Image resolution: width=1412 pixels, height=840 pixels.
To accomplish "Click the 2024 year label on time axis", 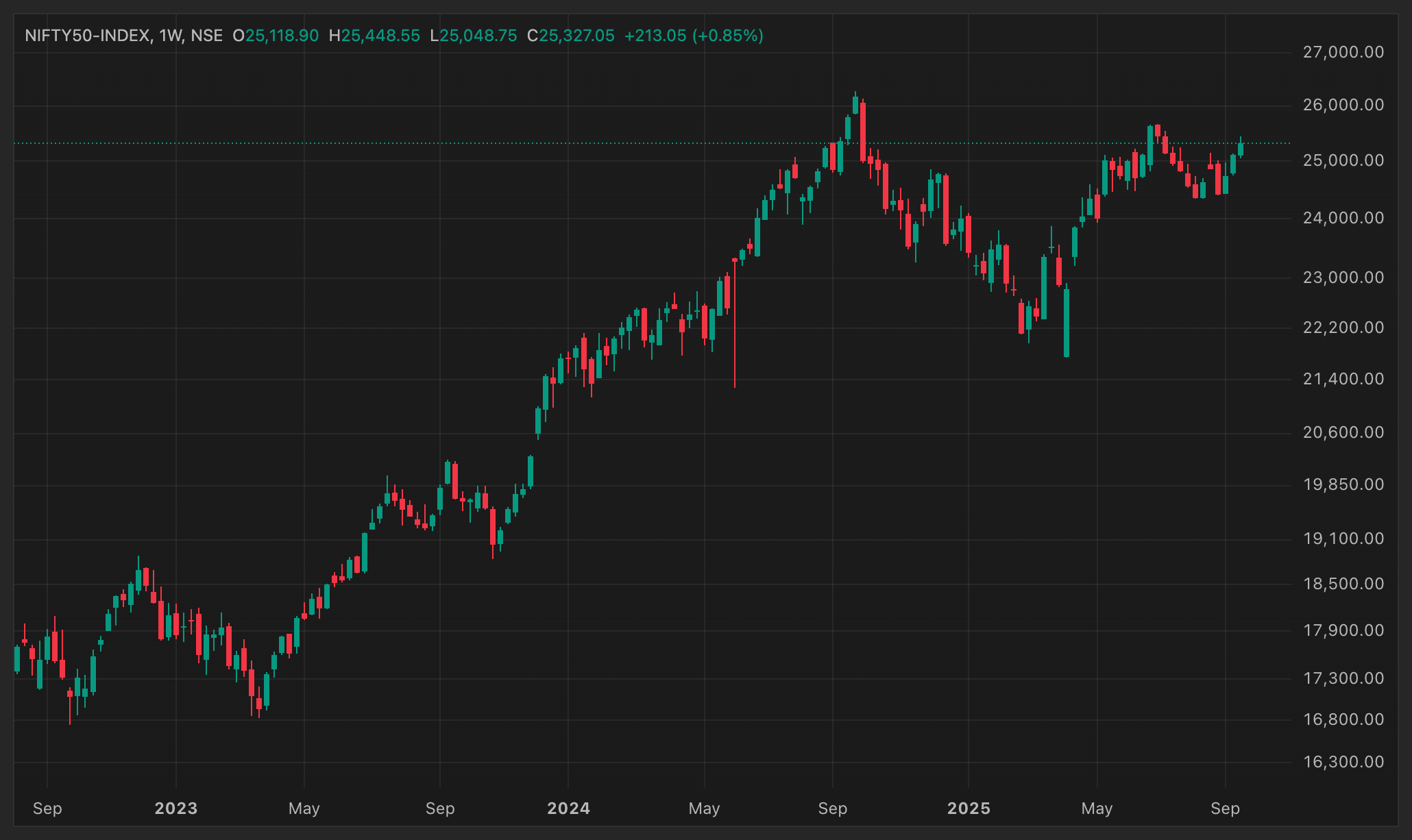I will point(568,808).
